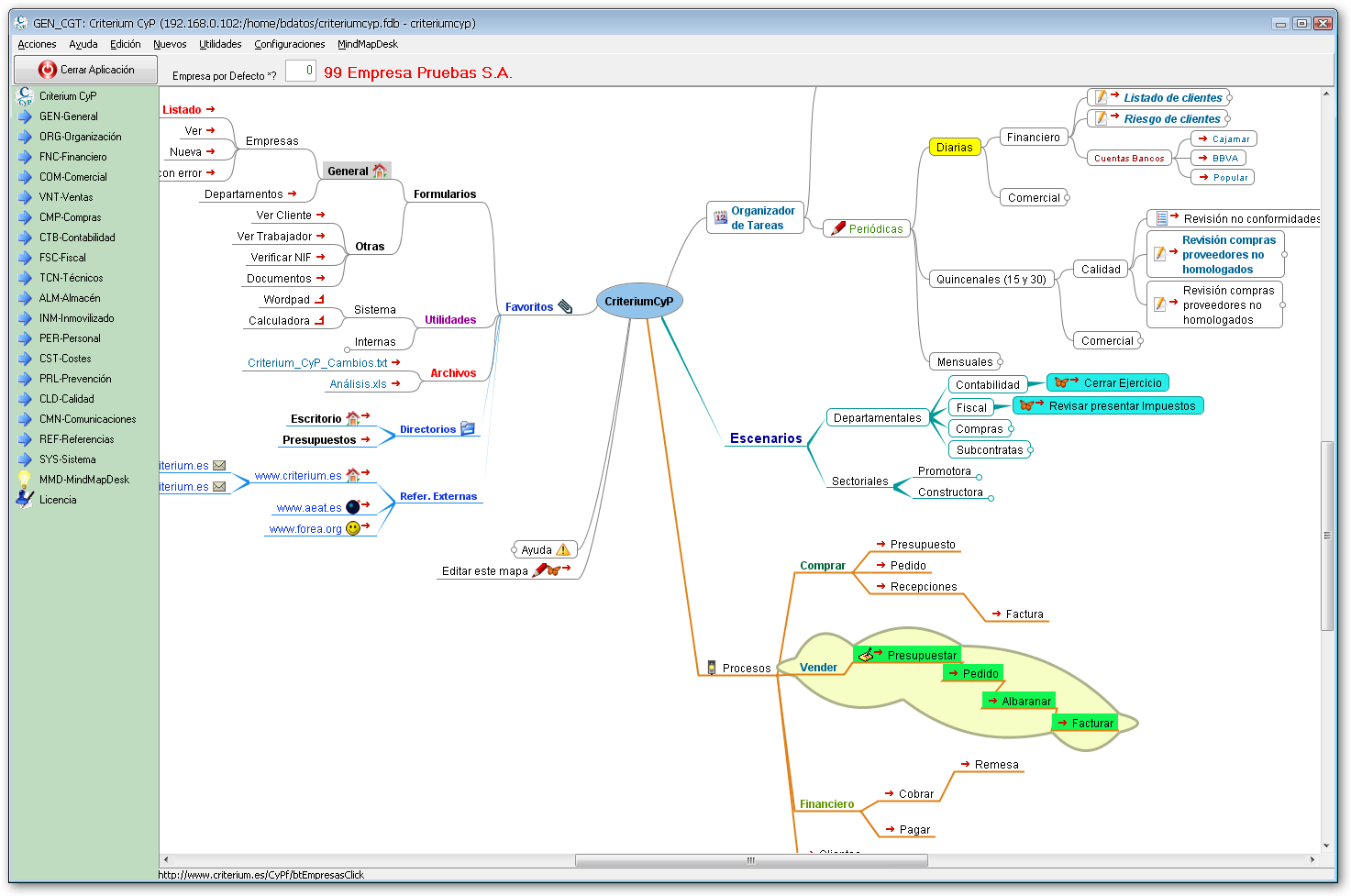
Task: Click the smiley icon next to www.forea.org
Action: click(x=352, y=529)
